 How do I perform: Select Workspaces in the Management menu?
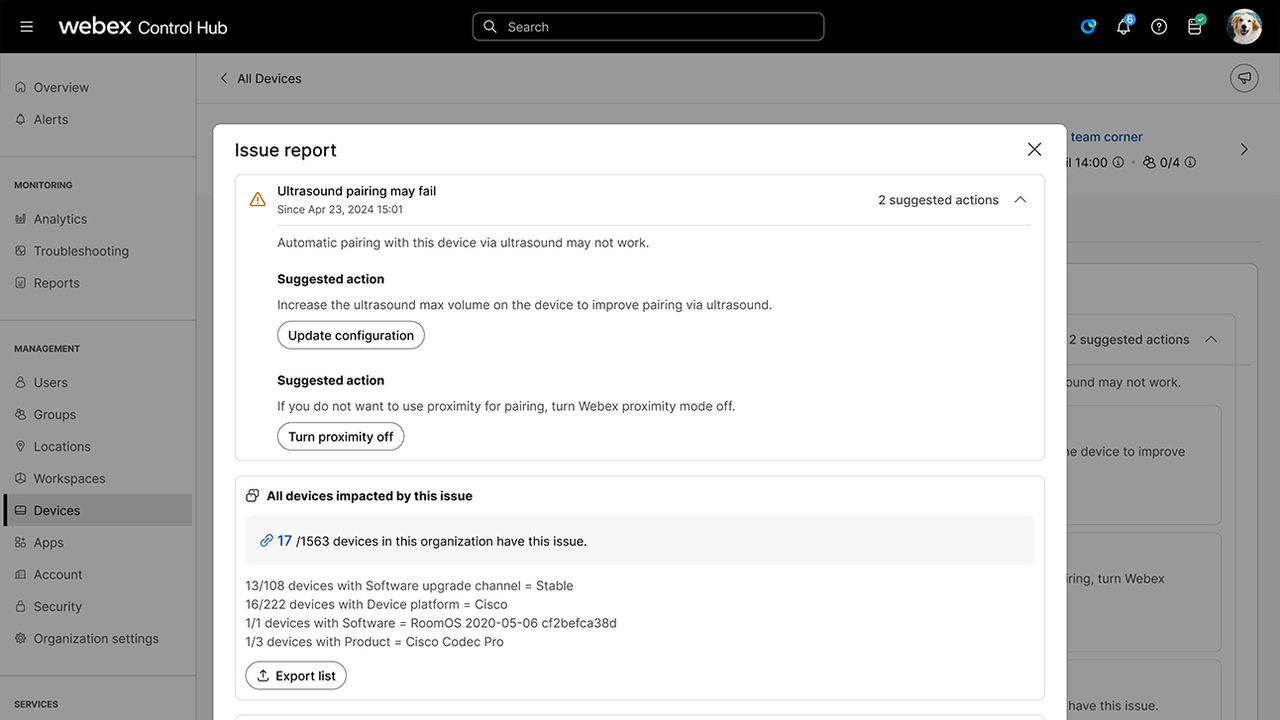[69, 478]
